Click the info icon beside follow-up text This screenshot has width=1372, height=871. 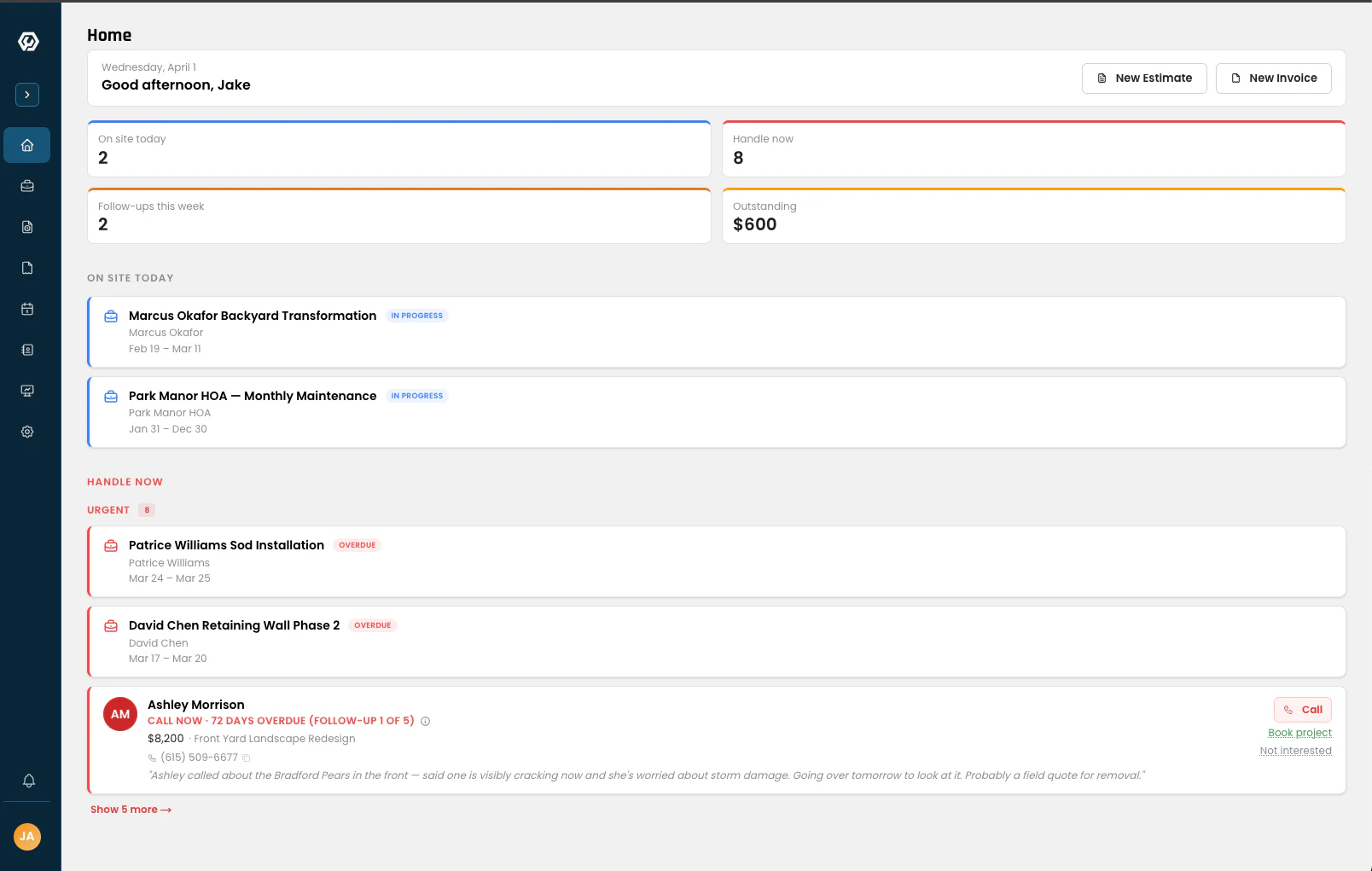426,722
